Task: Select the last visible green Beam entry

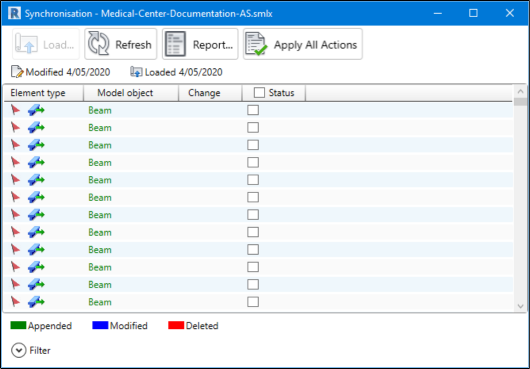Action: pyautogui.click(x=100, y=302)
